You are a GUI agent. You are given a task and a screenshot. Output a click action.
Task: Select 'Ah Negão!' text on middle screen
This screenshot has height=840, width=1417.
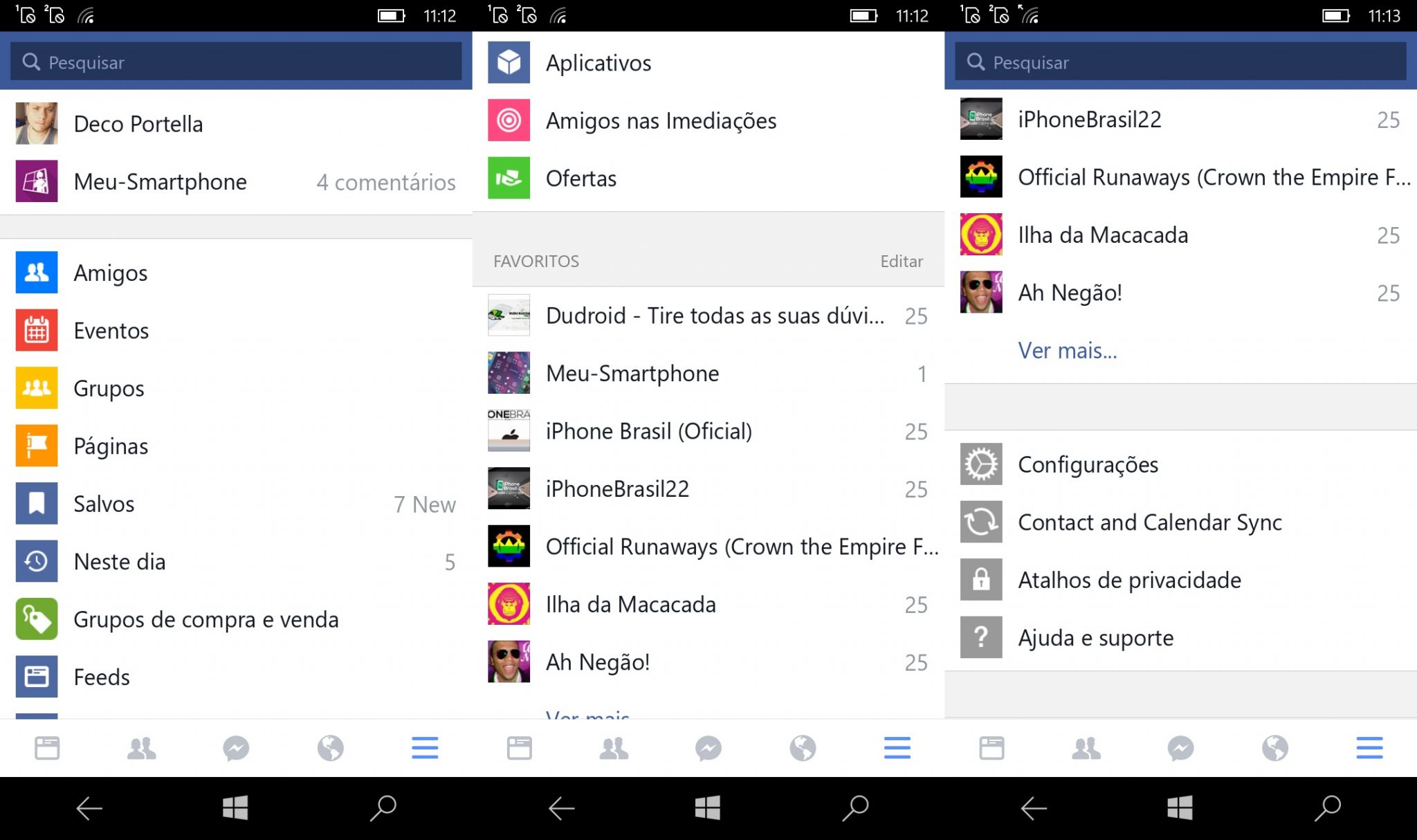(598, 662)
